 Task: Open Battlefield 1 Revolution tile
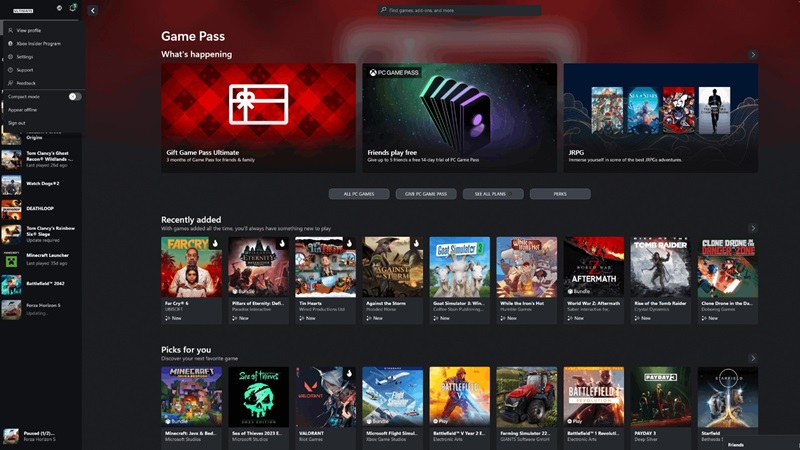(x=594, y=408)
